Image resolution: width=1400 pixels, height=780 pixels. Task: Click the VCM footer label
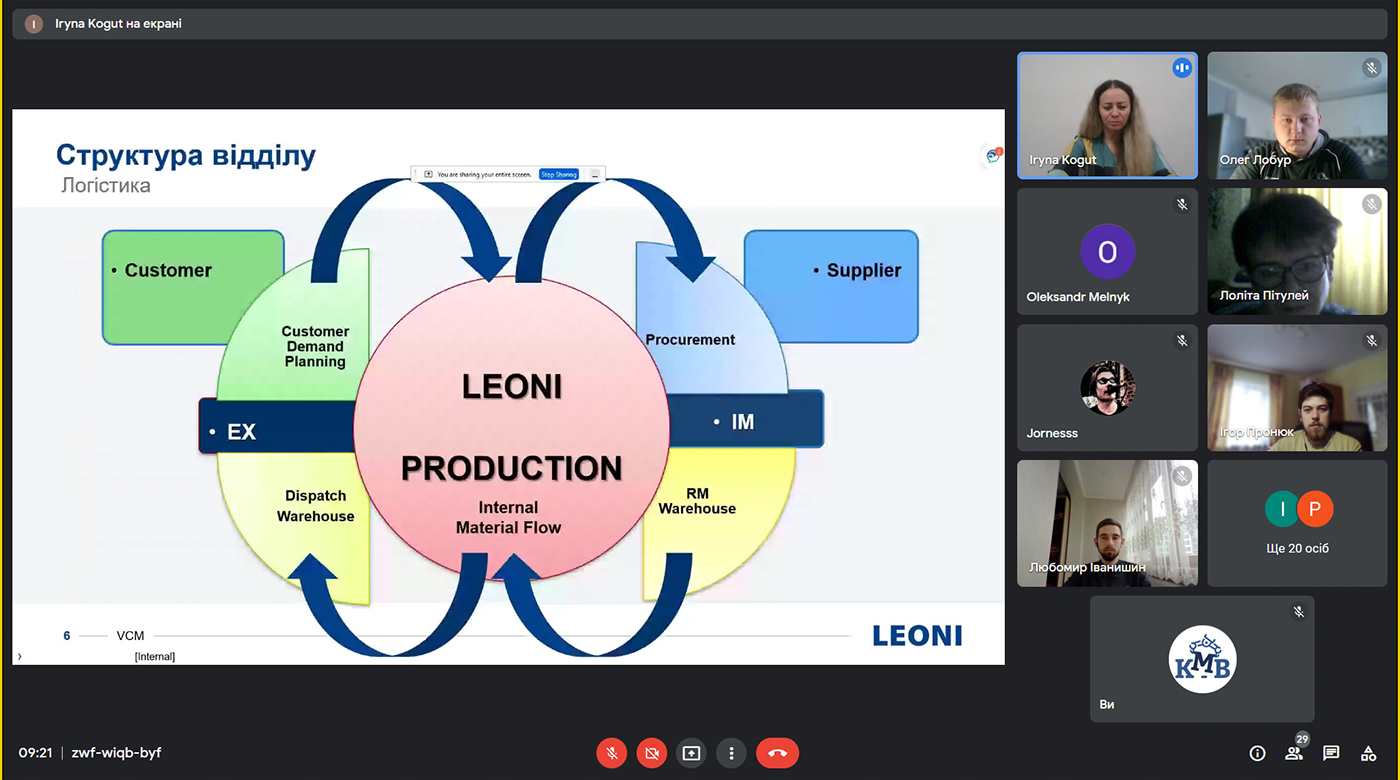(x=130, y=636)
